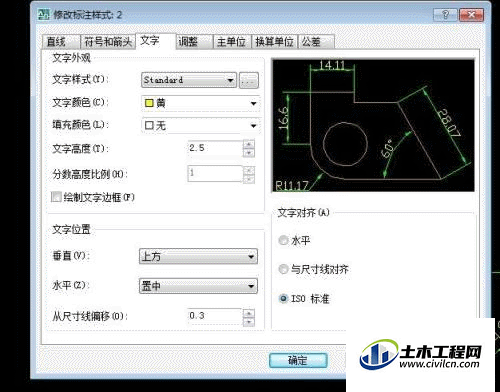Screen dimensions: 500x392
Task: Open the 垂直 dropdown set to 上方
Action: pos(198,257)
